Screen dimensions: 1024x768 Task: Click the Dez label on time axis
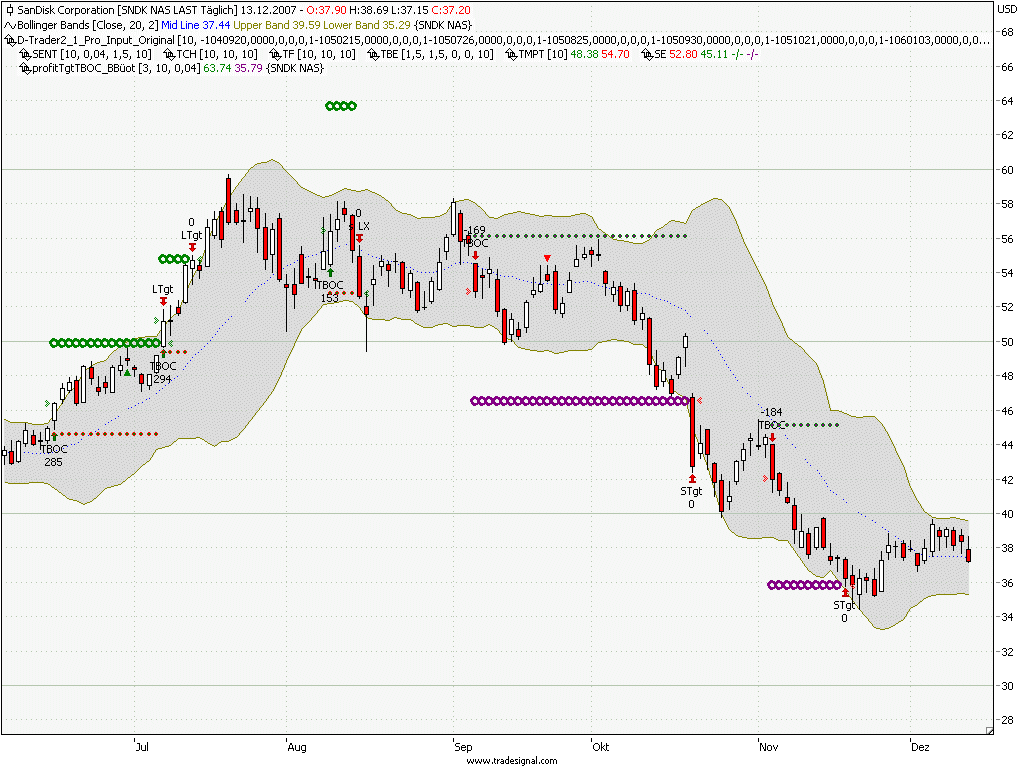tap(920, 747)
